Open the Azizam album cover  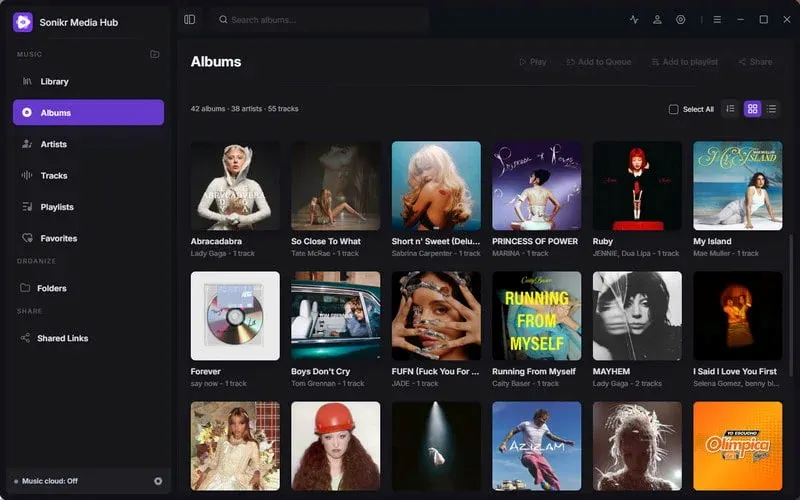536,446
